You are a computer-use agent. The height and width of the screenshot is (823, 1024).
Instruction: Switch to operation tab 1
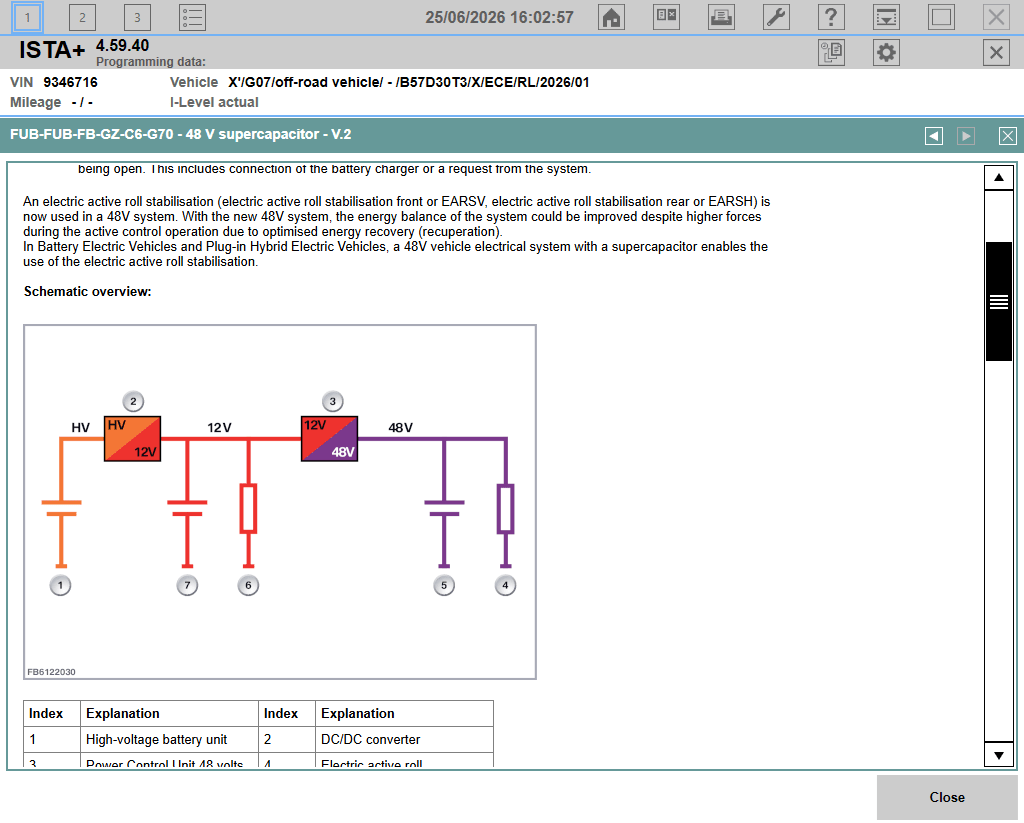click(x=27, y=18)
